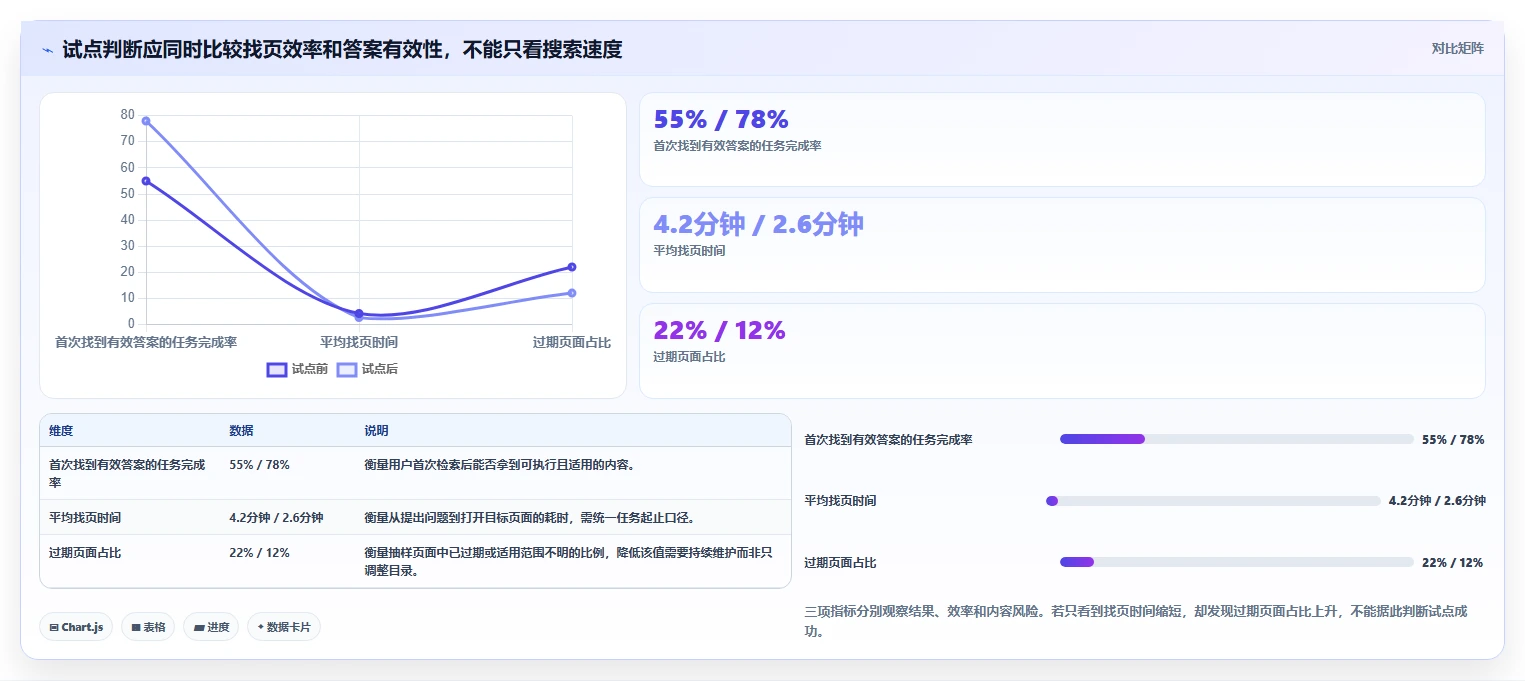
Task: Click the 试点前 data point above 过期页面占比
Action: click(572, 267)
